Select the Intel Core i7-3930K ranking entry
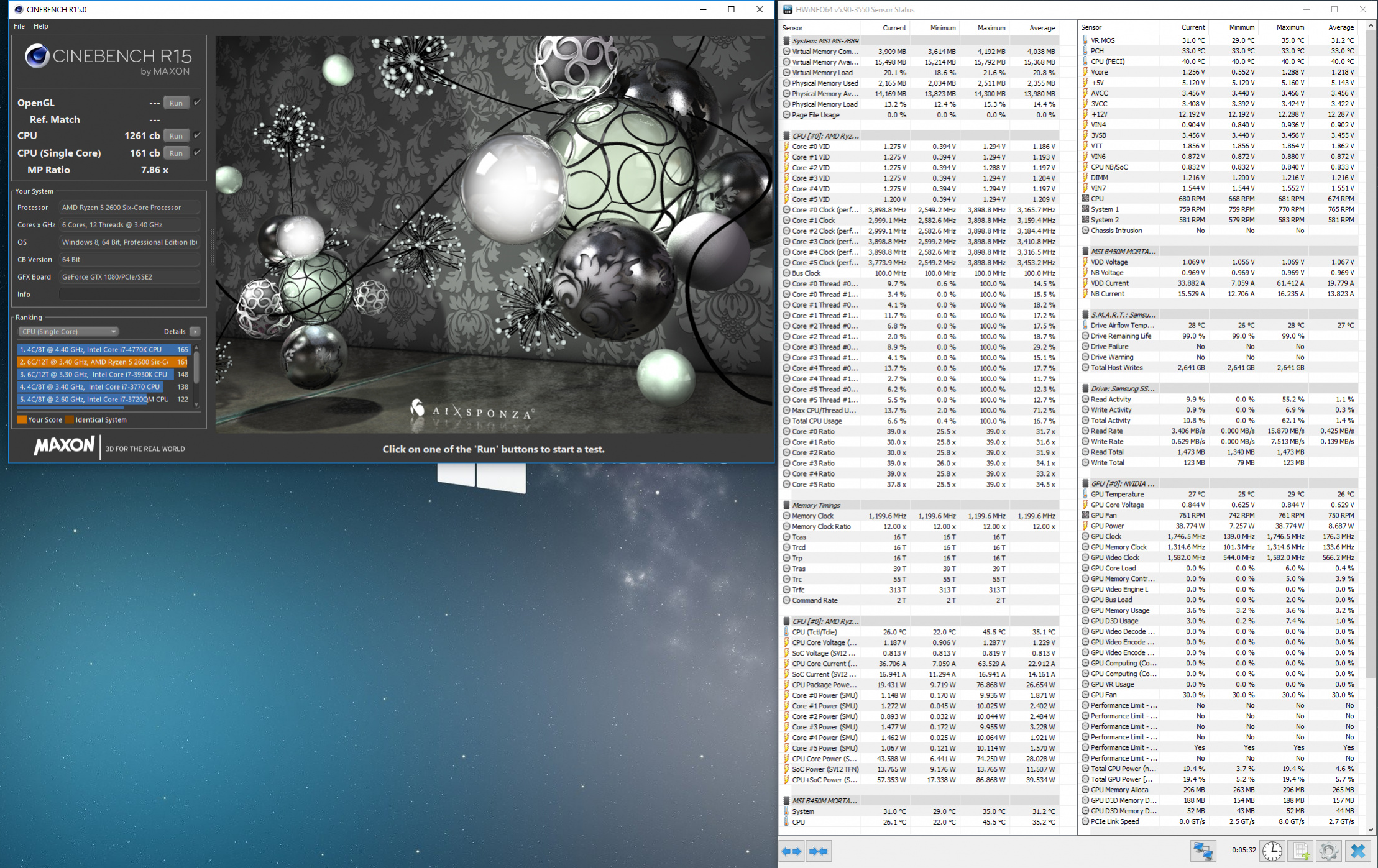1378x868 pixels. (x=104, y=375)
